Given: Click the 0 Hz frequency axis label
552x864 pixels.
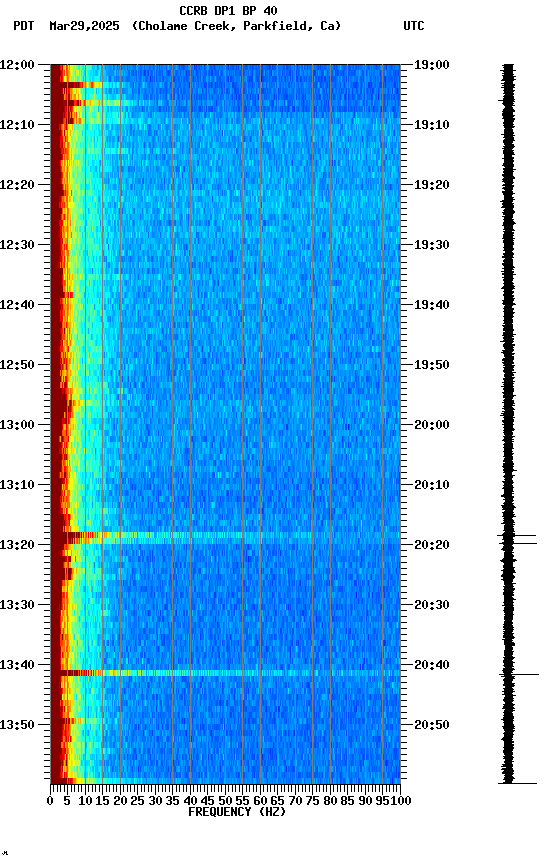Looking at the screenshot, I should (50, 801).
